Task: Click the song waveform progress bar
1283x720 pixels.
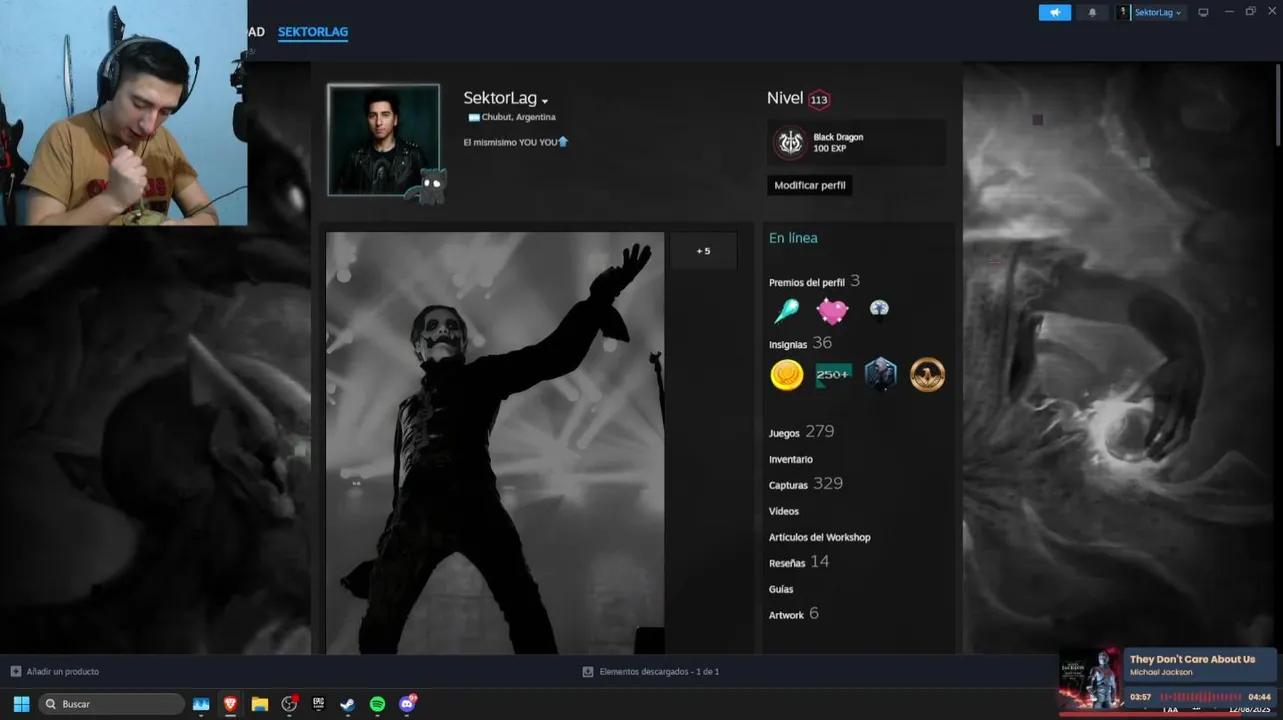Action: [1201, 697]
